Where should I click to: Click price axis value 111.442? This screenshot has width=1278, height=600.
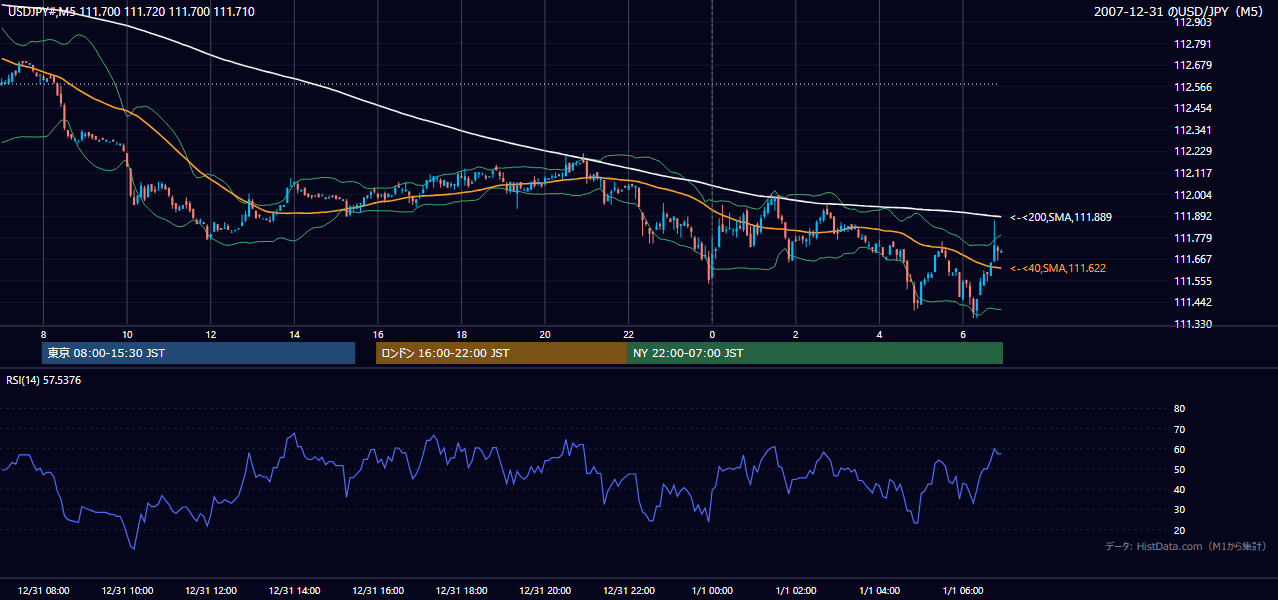(x=1193, y=302)
